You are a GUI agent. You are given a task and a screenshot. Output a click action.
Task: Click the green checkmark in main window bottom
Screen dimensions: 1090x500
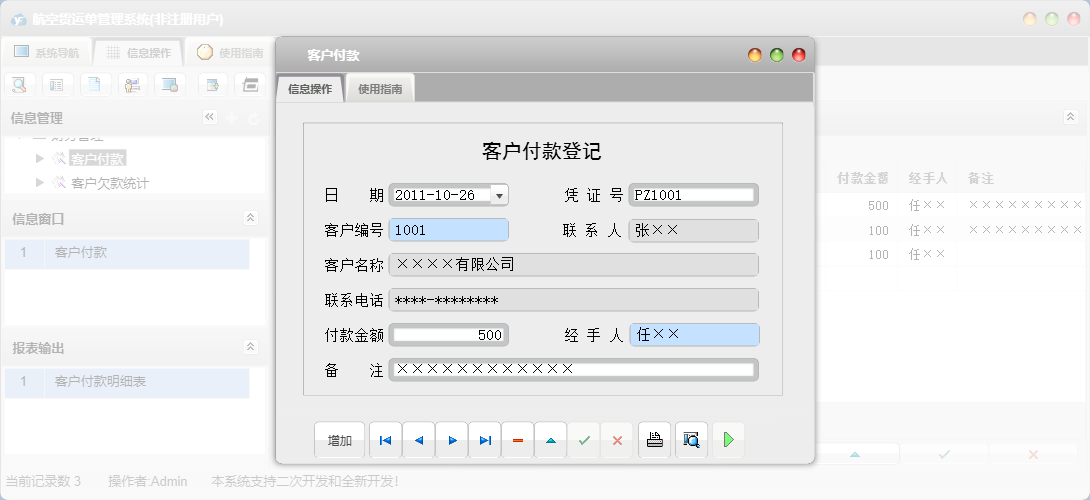point(944,454)
